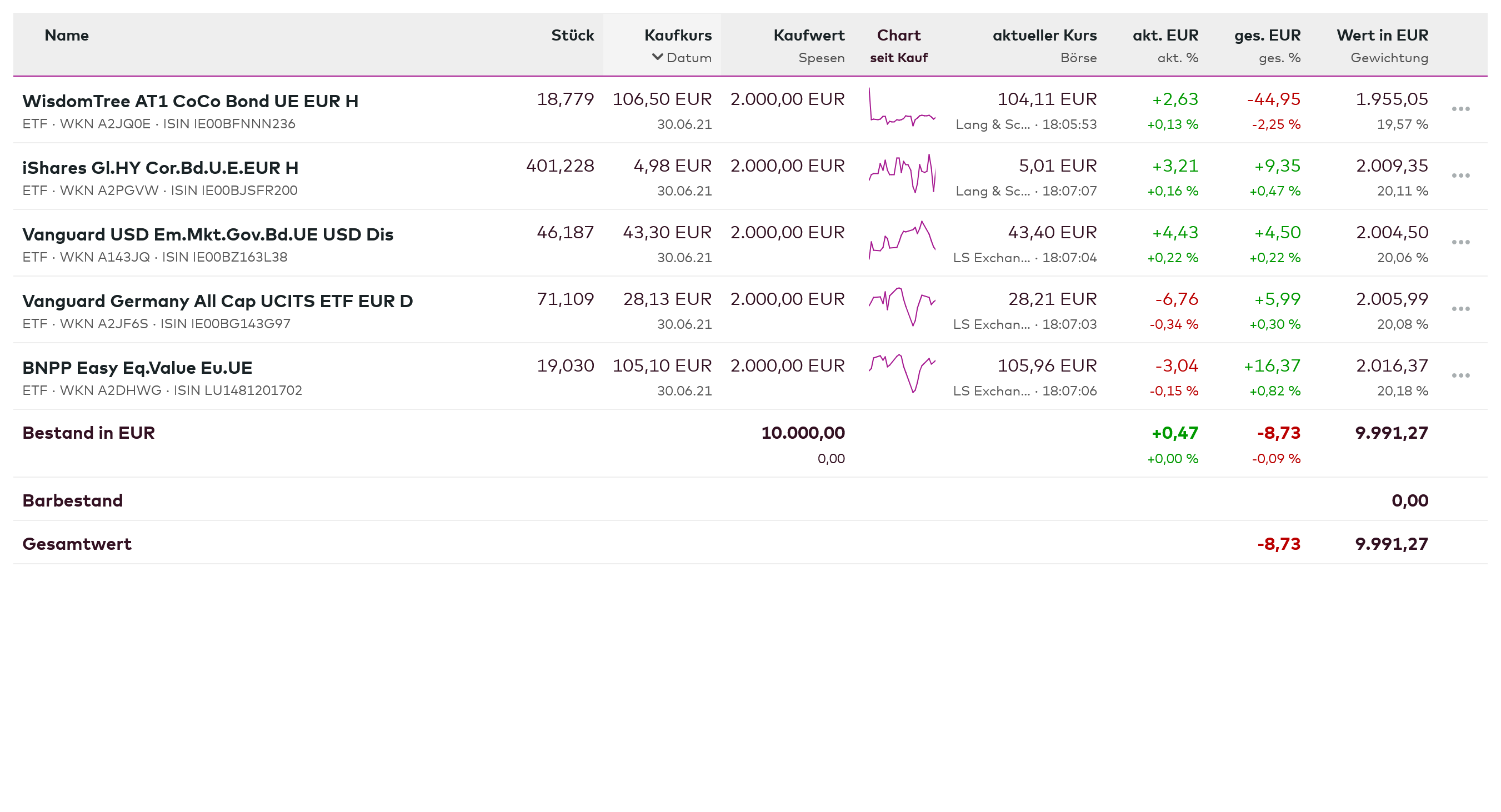Sort table by Kaufkurs column

(x=678, y=35)
